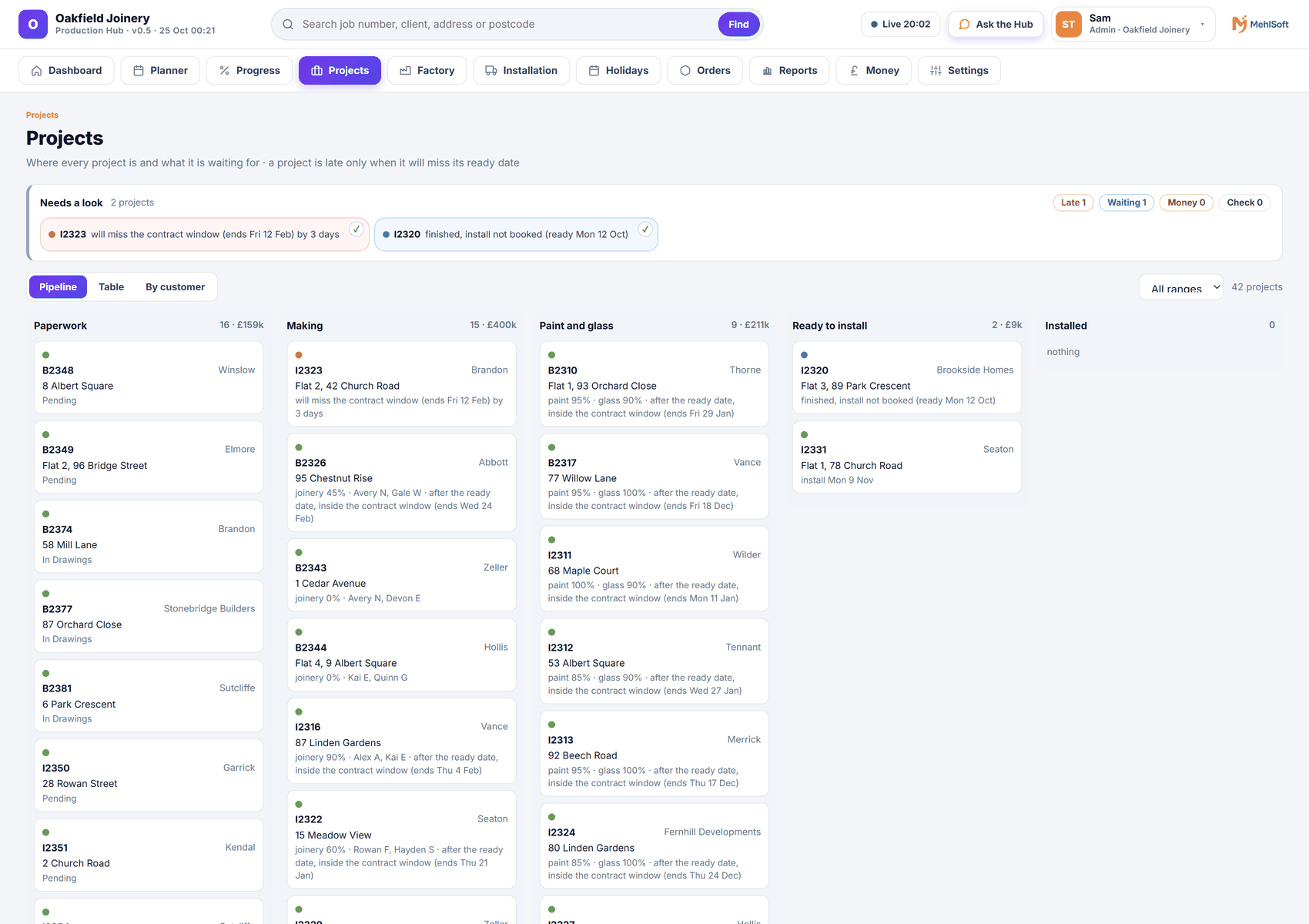The image size is (1309, 924).
Task: Click the Money pound sign icon
Action: point(854,71)
